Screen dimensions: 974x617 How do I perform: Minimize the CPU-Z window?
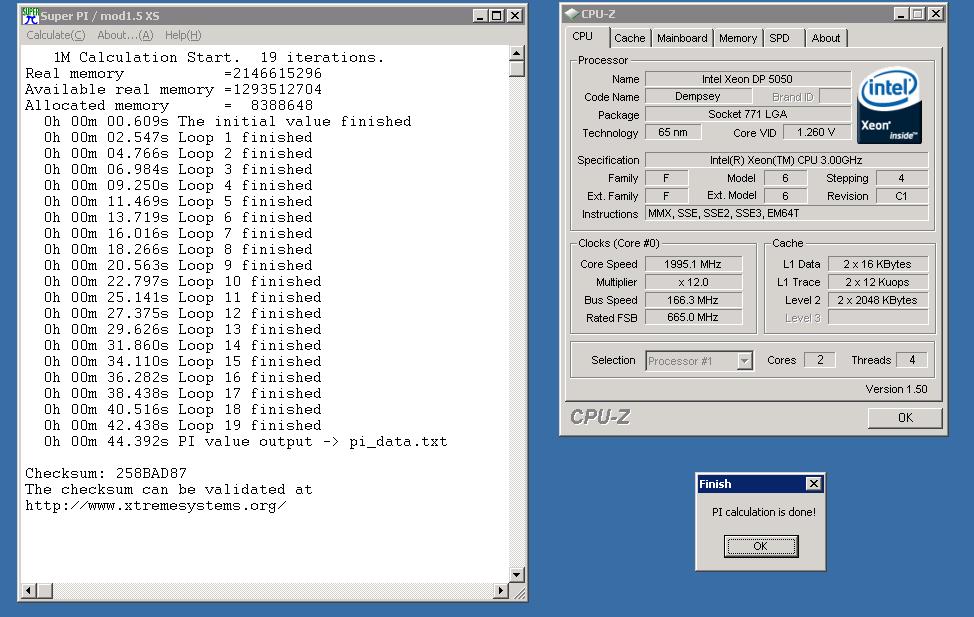click(901, 14)
